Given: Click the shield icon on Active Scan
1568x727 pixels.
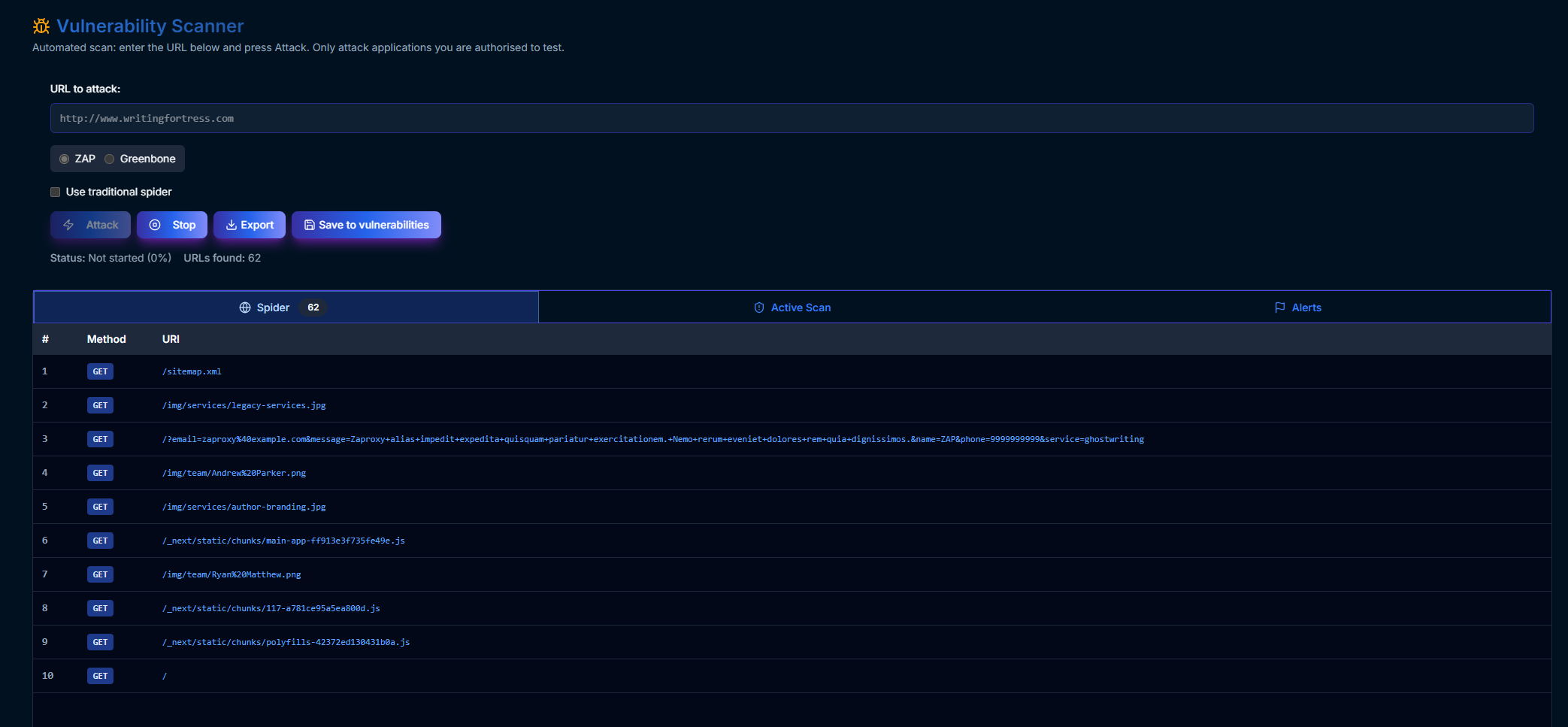Looking at the screenshot, I should 759,307.
